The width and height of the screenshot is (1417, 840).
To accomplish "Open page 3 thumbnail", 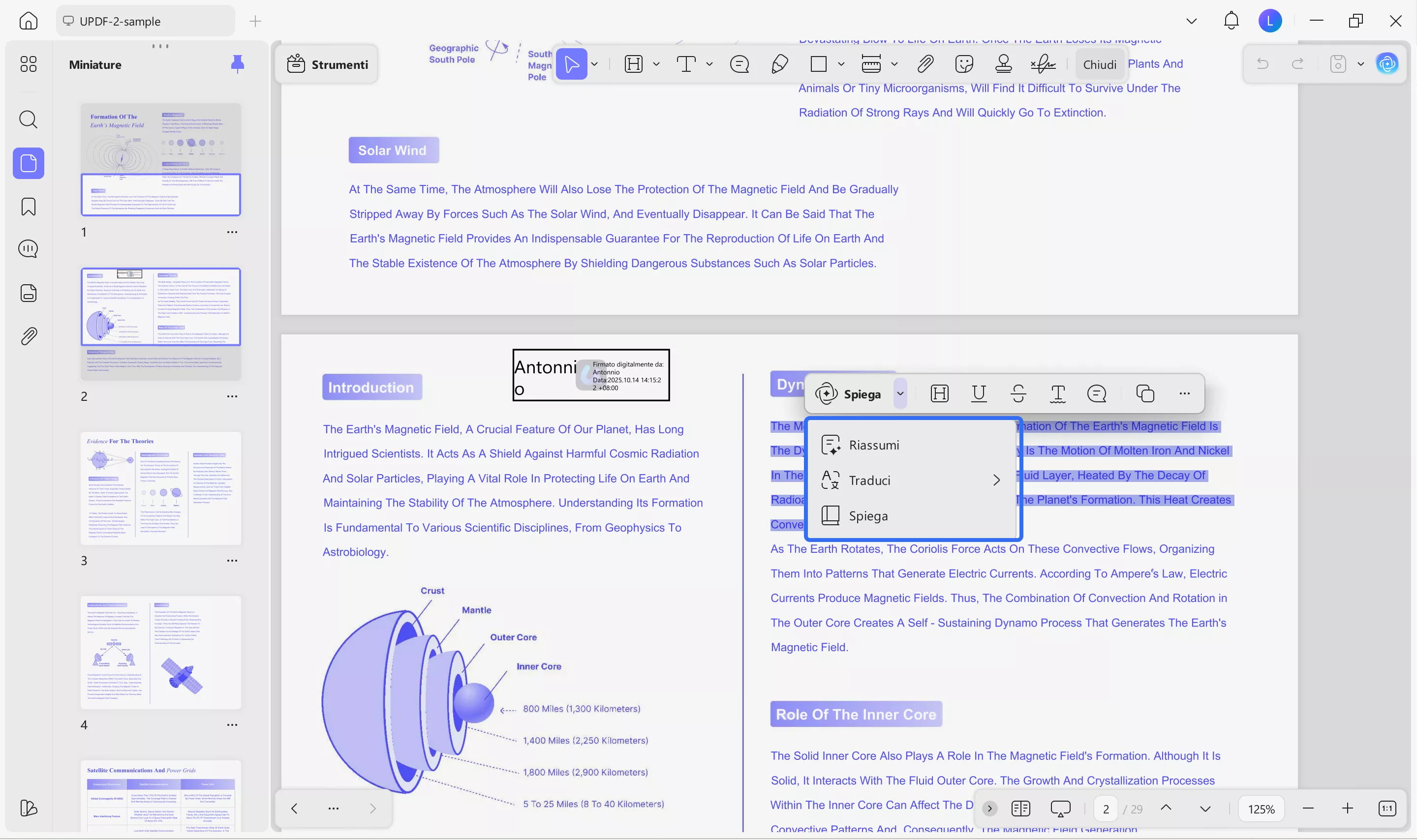I will [161, 488].
